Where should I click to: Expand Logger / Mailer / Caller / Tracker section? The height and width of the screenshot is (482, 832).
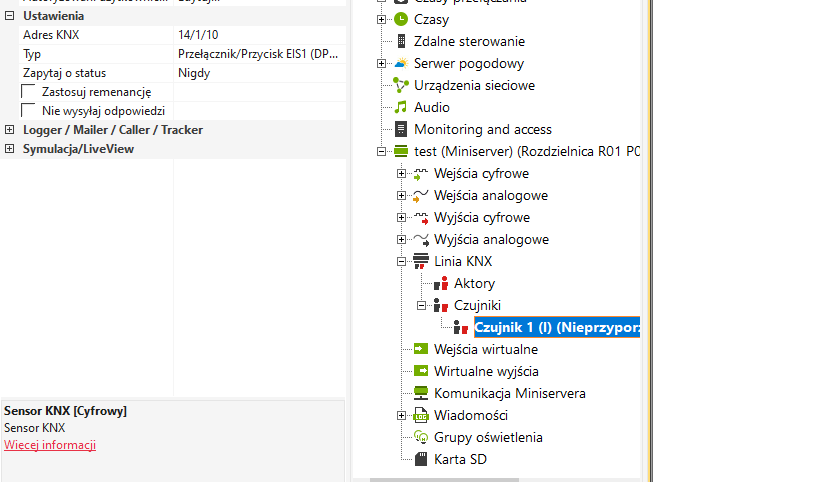(x=9, y=130)
